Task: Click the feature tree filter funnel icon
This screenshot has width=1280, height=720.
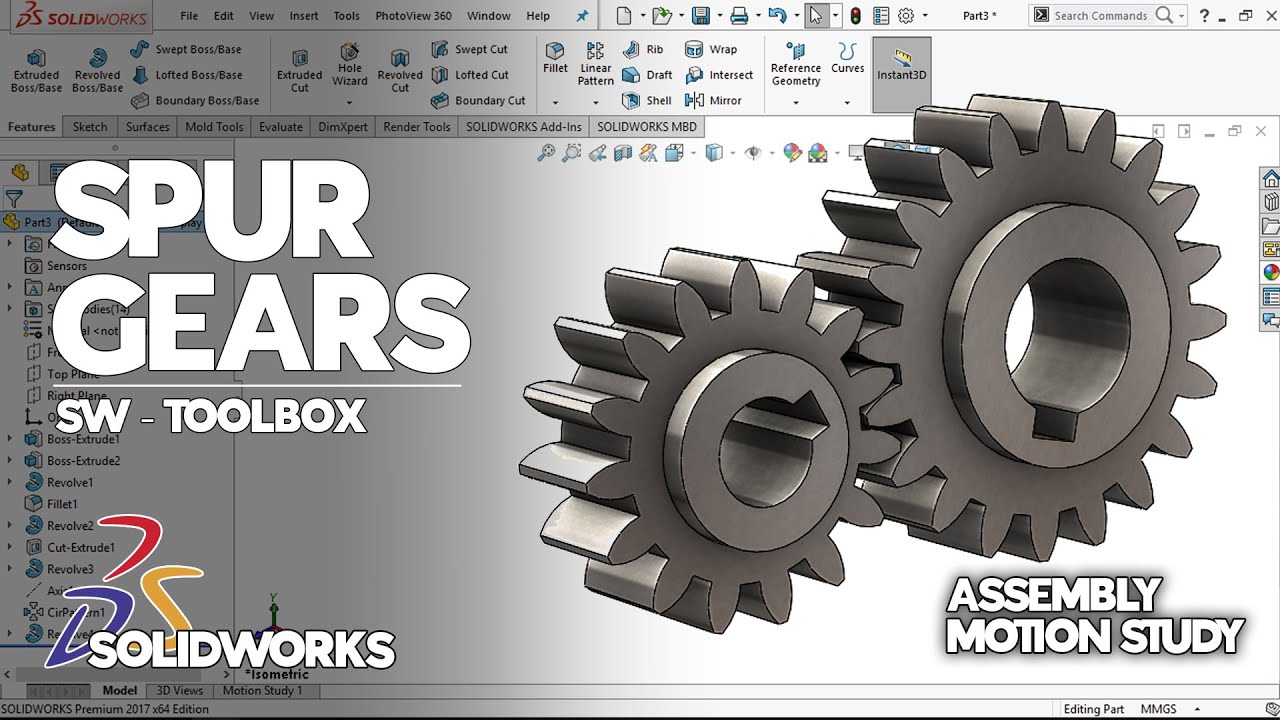Action: [14, 198]
